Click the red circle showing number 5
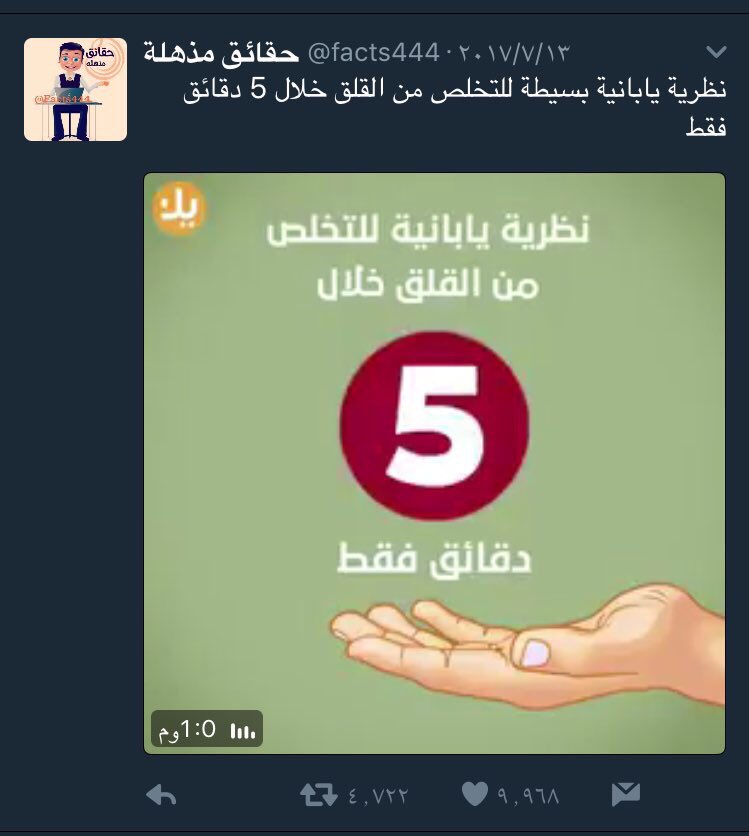This screenshot has width=749, height=836. (434, 425)
